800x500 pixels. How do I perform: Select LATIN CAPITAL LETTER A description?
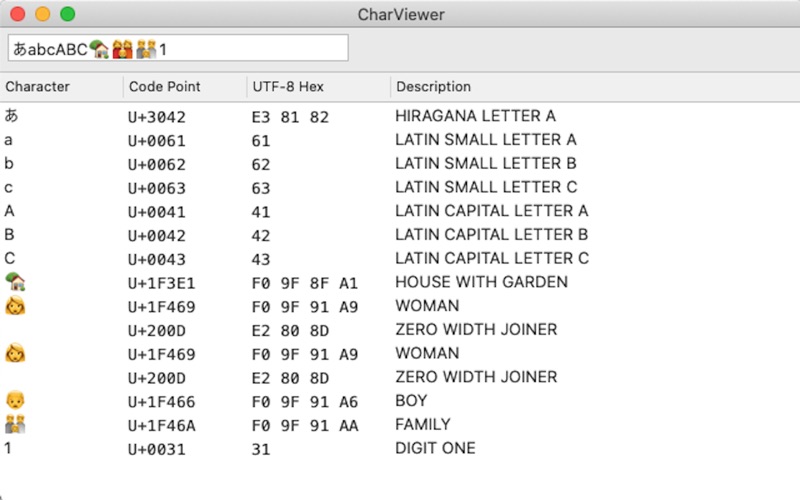pyautogui.click(x=492, y=211)
